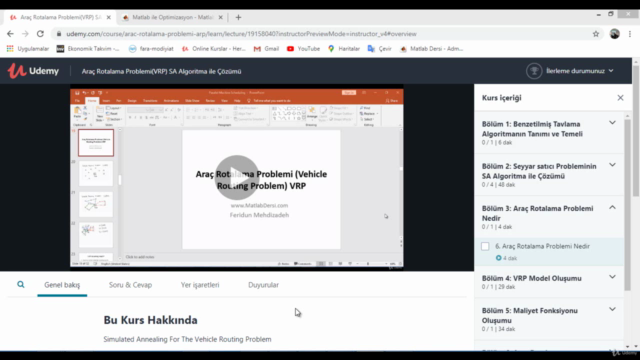This screenshot has height=360, width=640.
Task: Open lecture 6. Araç Rotalama Problemi Nedir
Action: [542, 246]
